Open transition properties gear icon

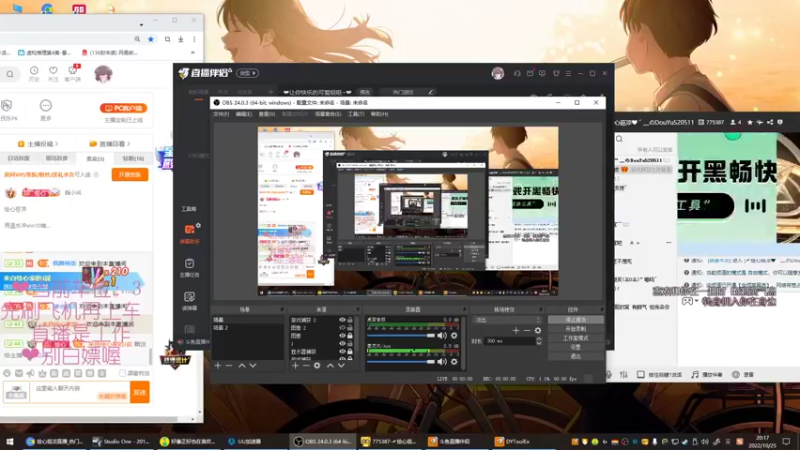click(x=538, y=331)
